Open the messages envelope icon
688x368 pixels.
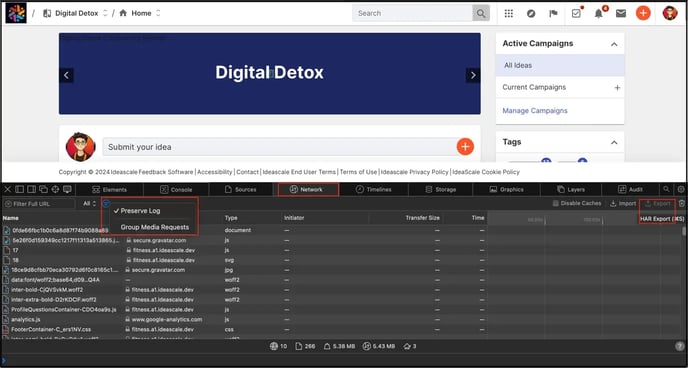pos(621,14)
